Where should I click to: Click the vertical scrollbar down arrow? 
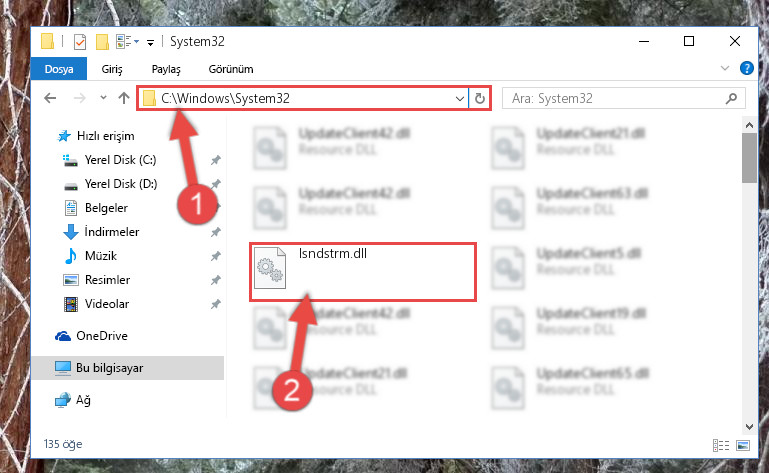tap(749, 426)
